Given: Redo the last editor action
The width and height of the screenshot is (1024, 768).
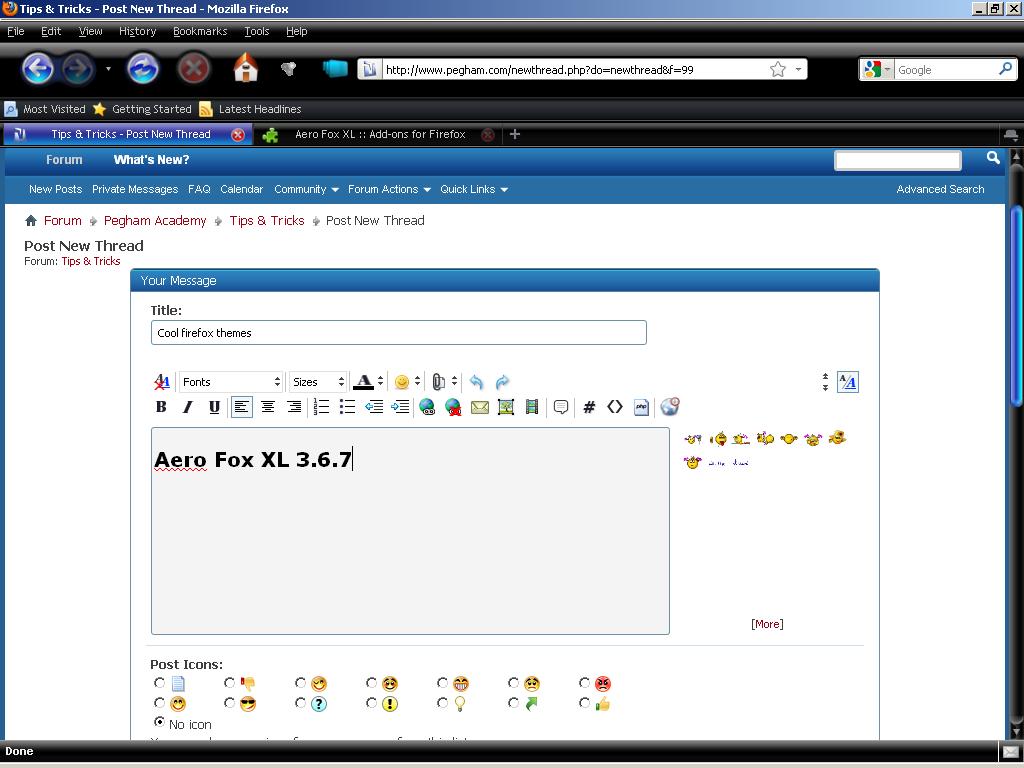Looking at the screenshot, I should [x=502, y=382].
